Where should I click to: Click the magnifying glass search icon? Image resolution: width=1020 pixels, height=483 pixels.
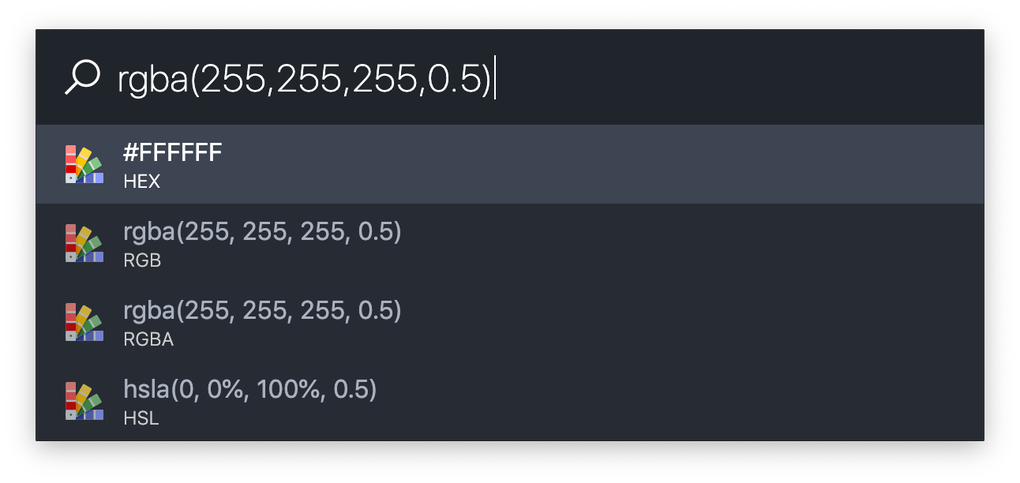pyautogui.click(x=83, y=77)
